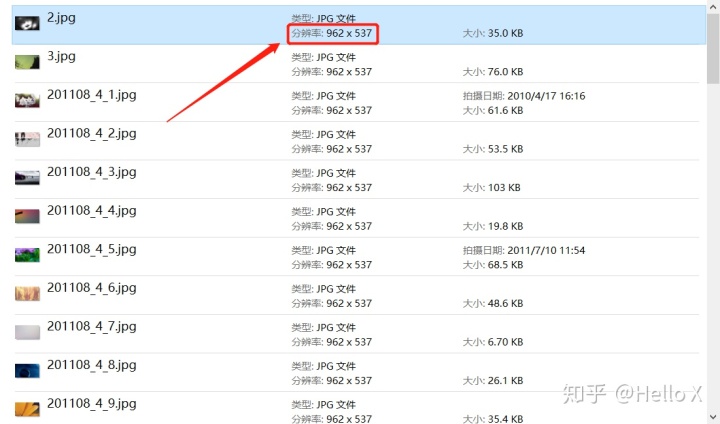
Task: Select the 2.jpg thumbnail icon
Action: coord(27,23)
